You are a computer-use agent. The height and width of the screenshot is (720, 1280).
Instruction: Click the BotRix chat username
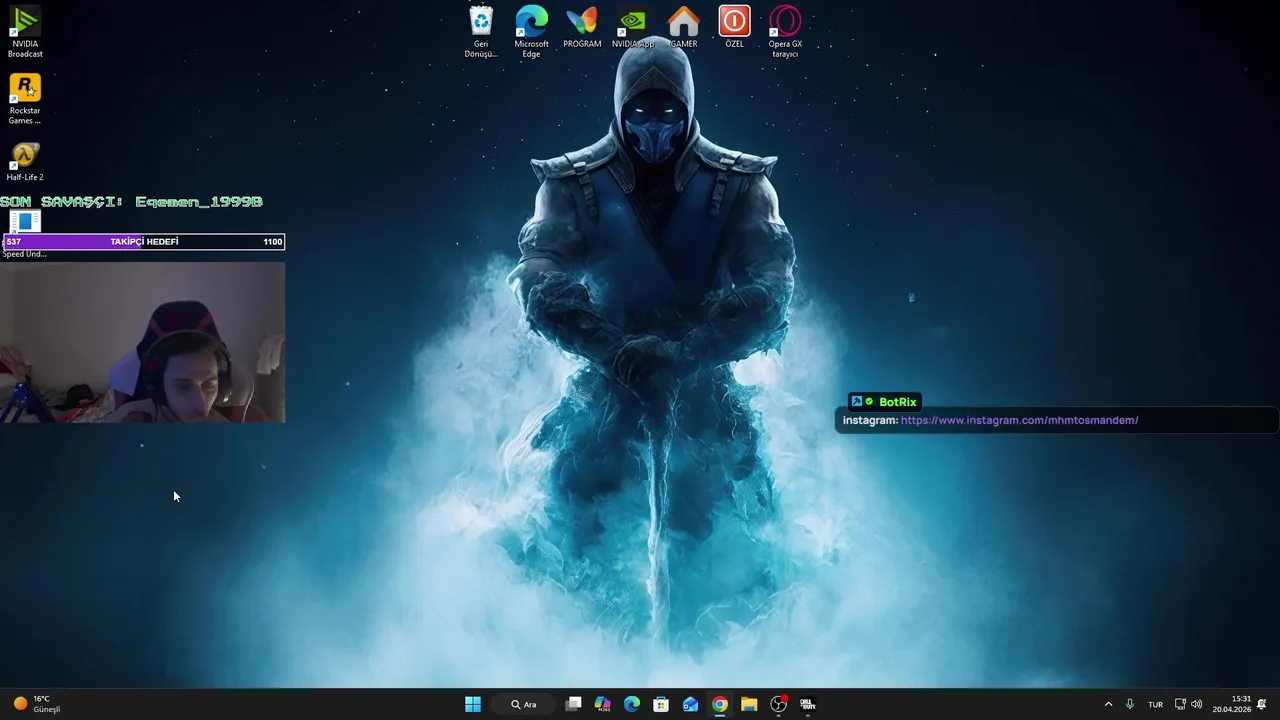tap(897, 402)
